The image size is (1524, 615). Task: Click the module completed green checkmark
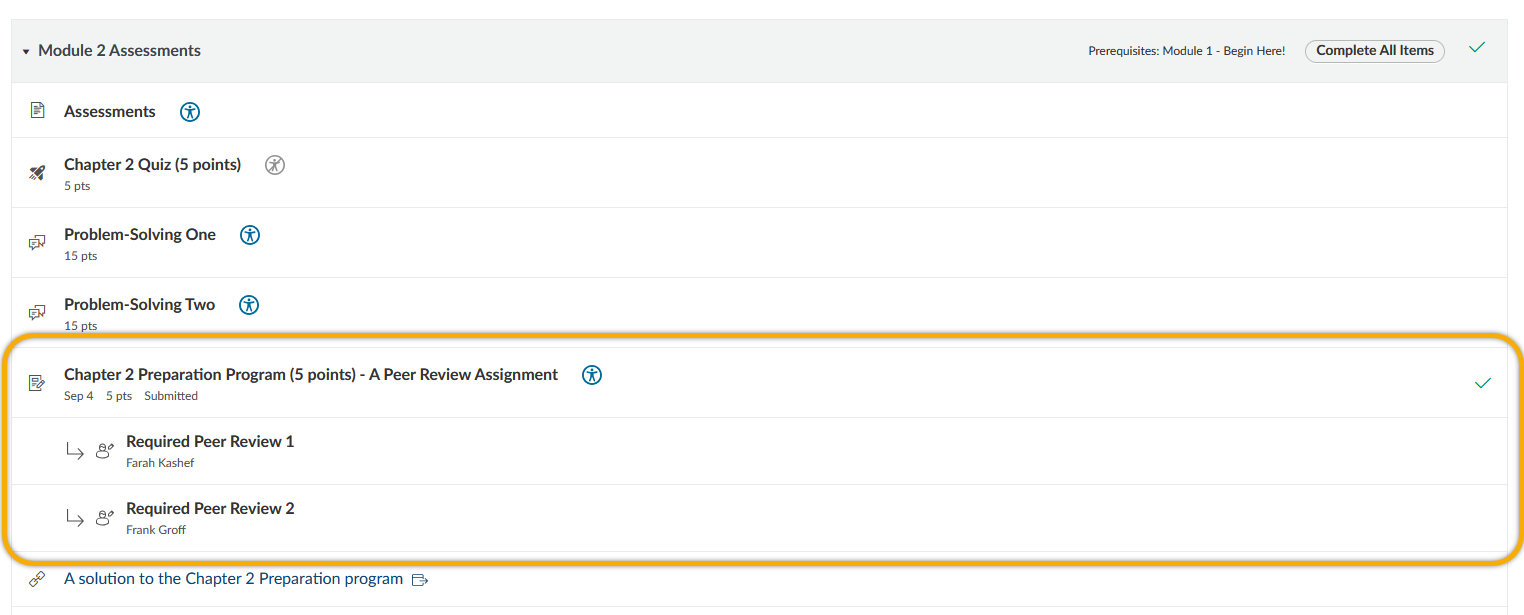pyautogui.click(x=1476, y=48)
